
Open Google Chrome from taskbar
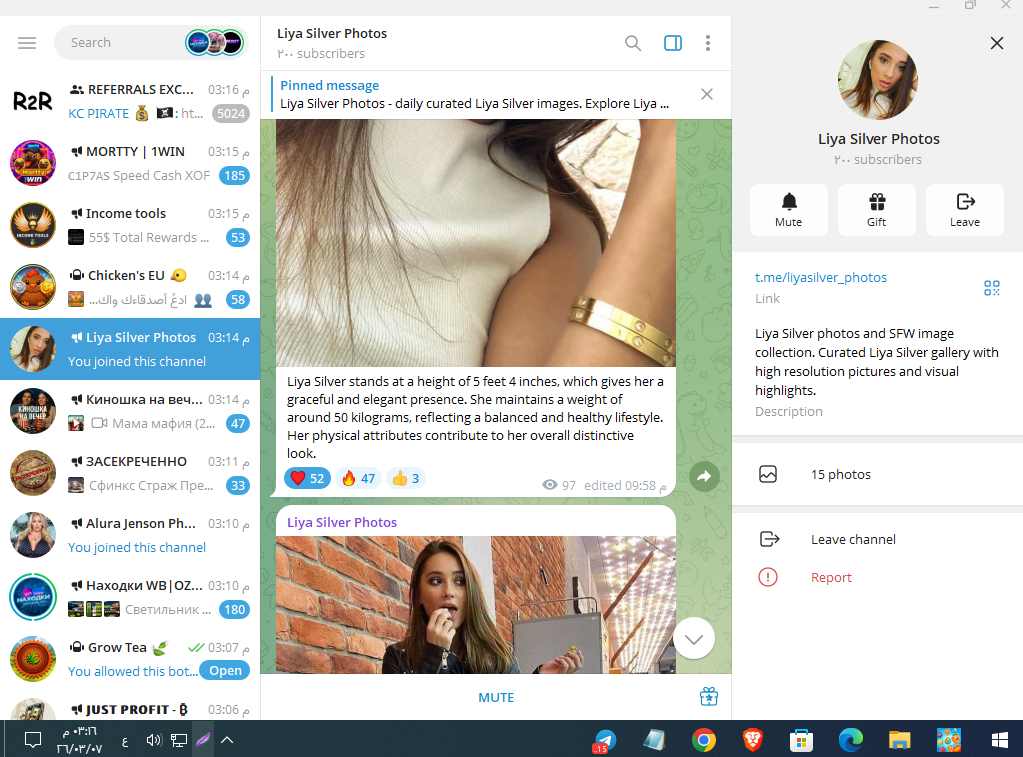[704, 740]
